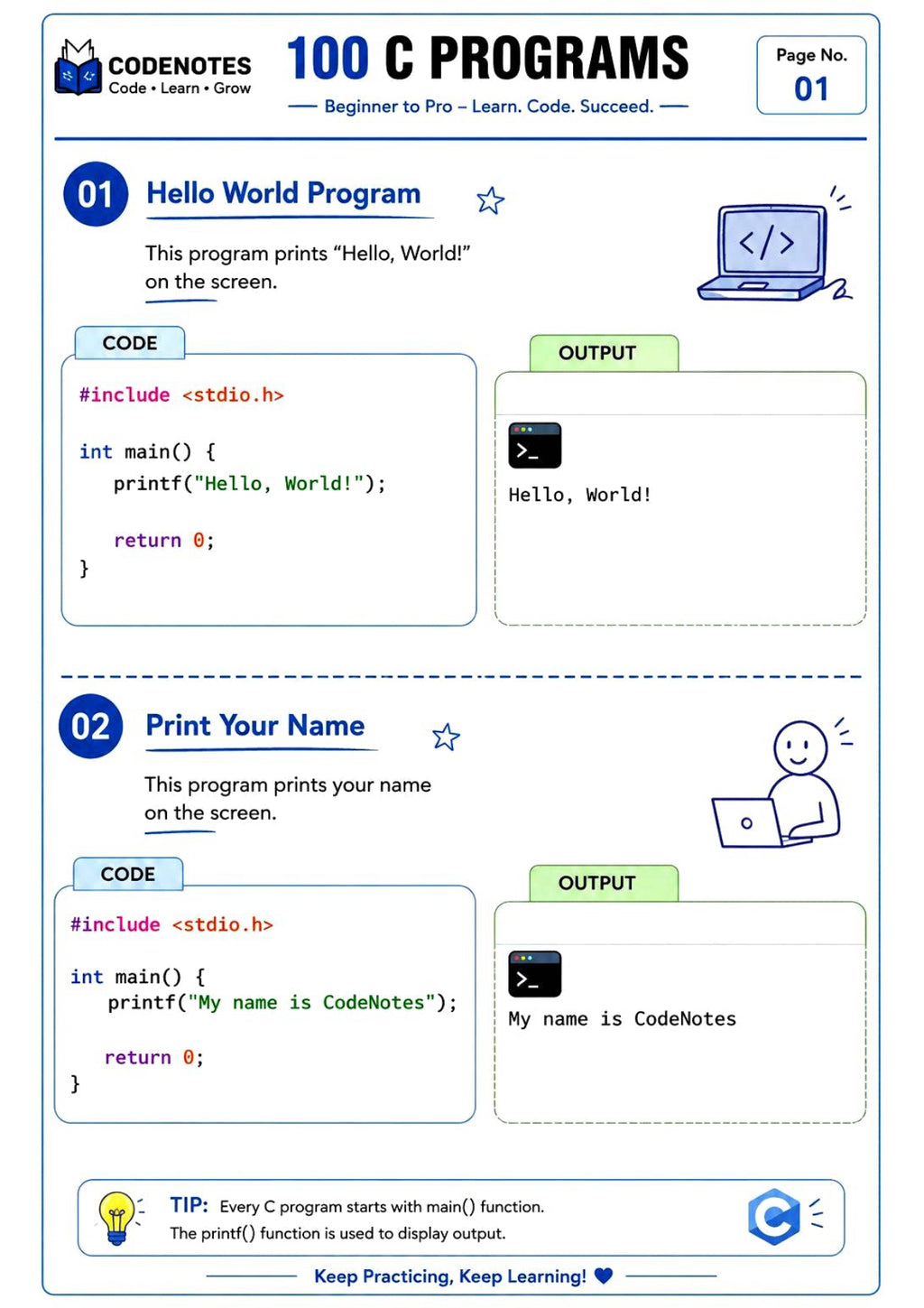Click the Page No. 01 box
Viewport: 924px width, 1308px height.
click(811, 75)
